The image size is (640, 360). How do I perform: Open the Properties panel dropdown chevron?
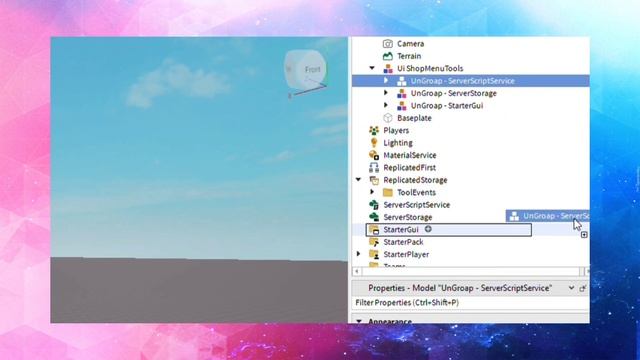click(571, 288)
